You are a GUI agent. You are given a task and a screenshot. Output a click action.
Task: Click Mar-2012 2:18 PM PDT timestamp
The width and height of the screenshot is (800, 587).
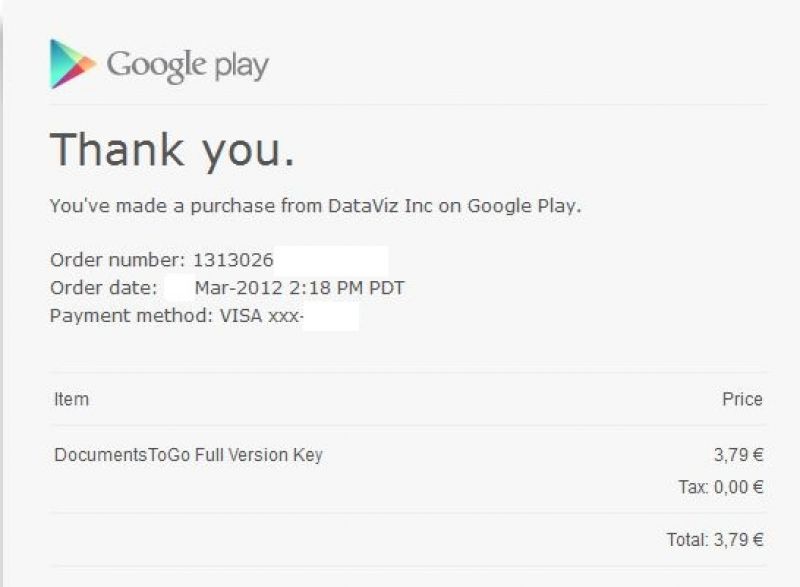coord(299,288)
